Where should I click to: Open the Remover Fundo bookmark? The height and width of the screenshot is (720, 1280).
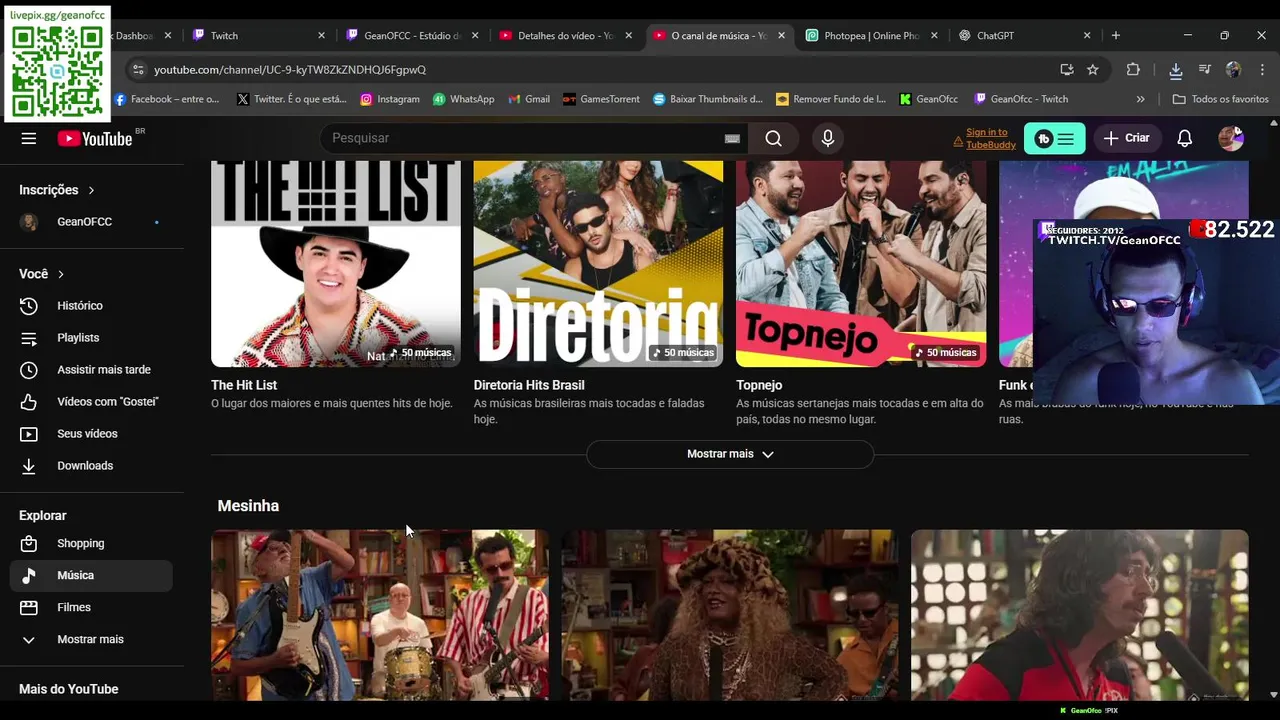[830, 99]
